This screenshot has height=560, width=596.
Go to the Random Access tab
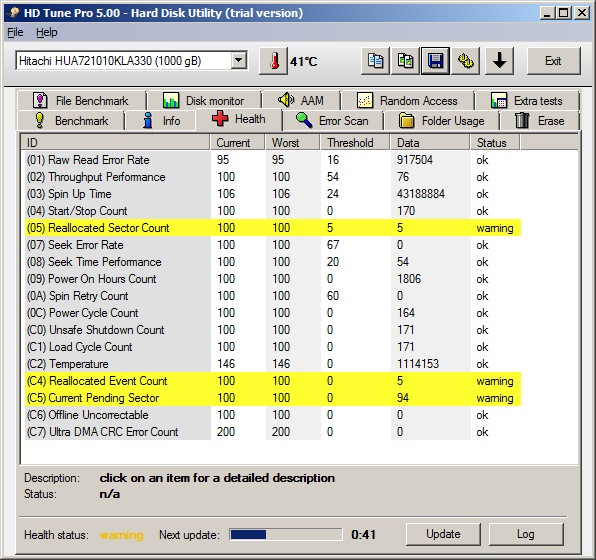coord(407,100)
